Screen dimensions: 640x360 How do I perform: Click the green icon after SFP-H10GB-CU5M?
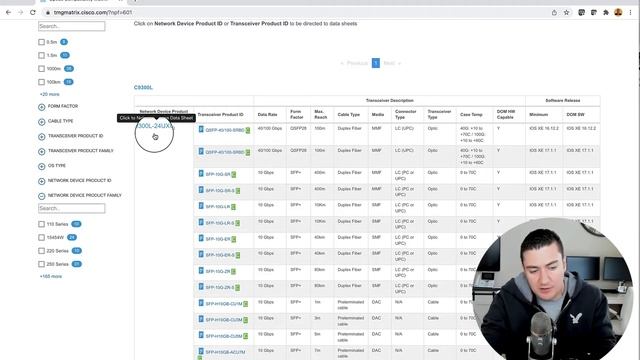coord(246,336)
